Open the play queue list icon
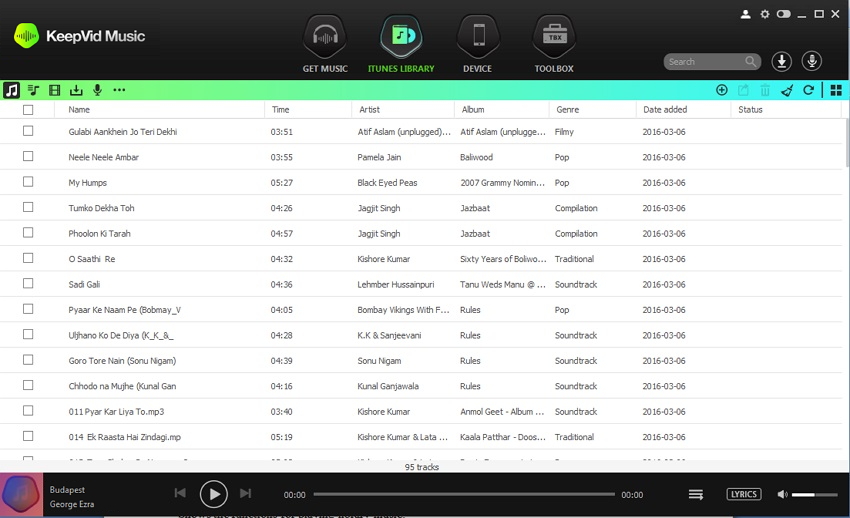The height and width of the screenshot is (518, 850). pyautogui.click(x=696, y=494)
